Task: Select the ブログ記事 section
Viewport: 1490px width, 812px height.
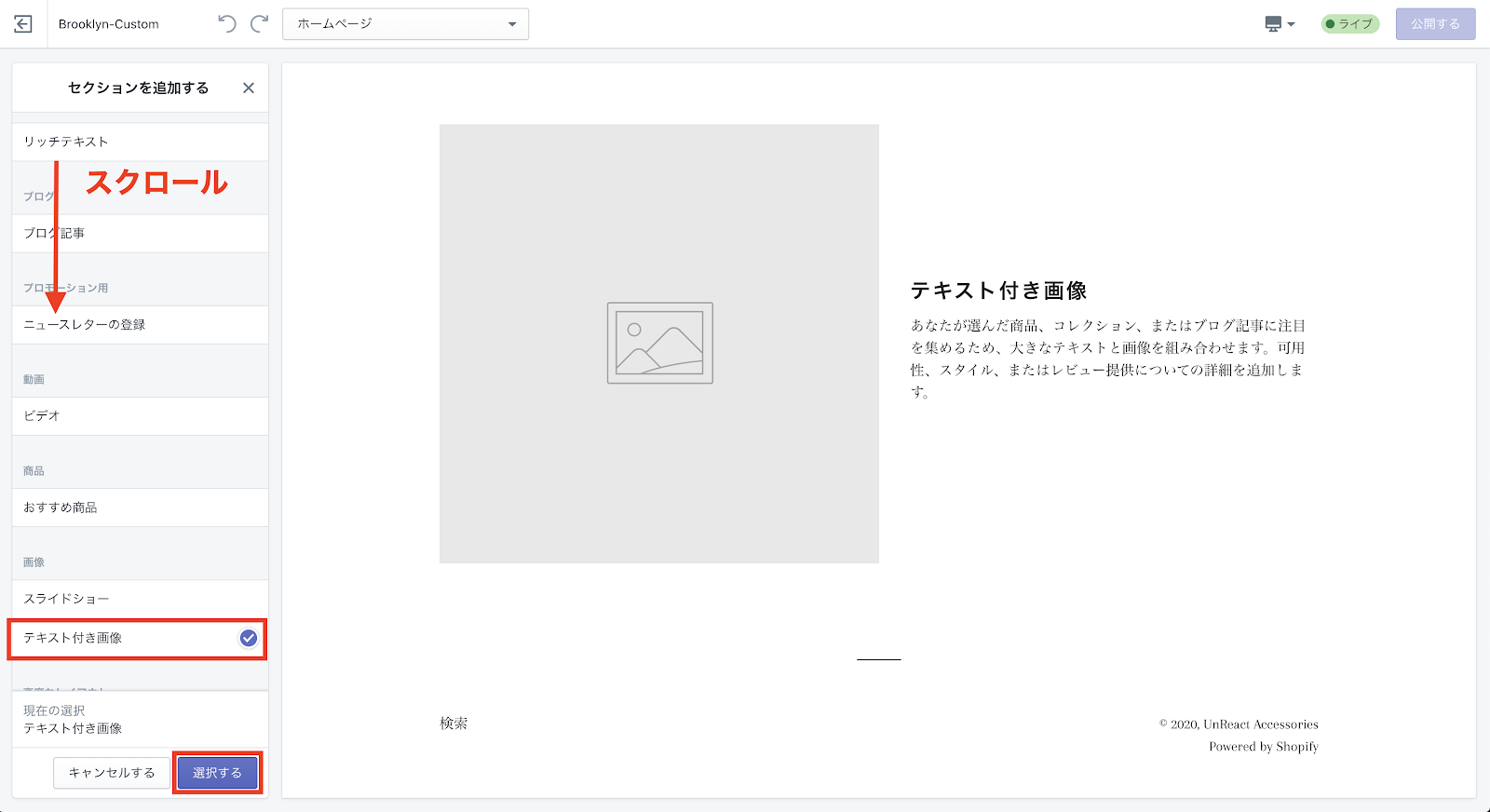Action: 140,233
